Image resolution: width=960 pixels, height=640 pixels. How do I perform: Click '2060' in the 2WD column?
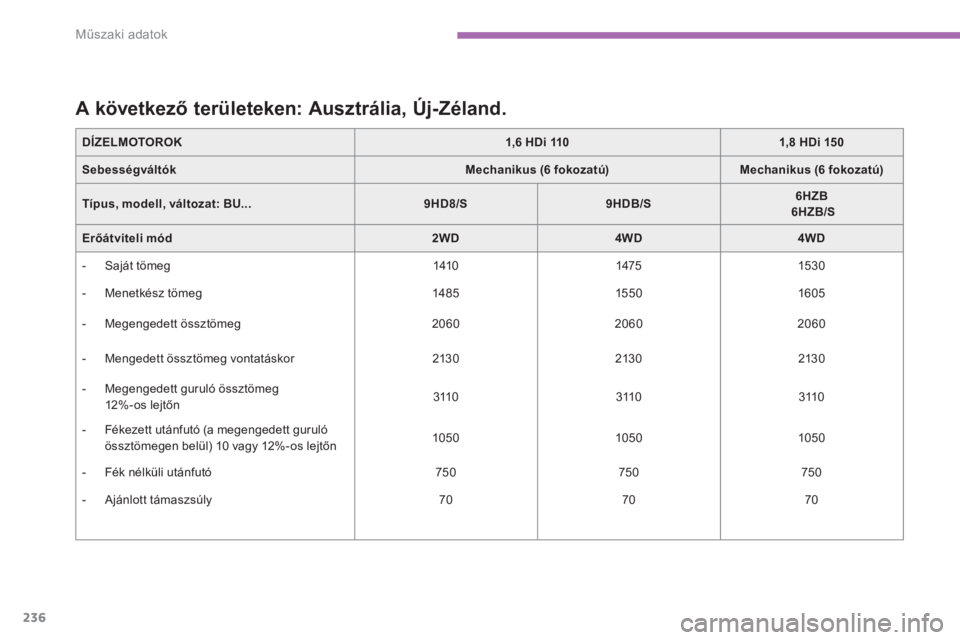pos(446,324)
